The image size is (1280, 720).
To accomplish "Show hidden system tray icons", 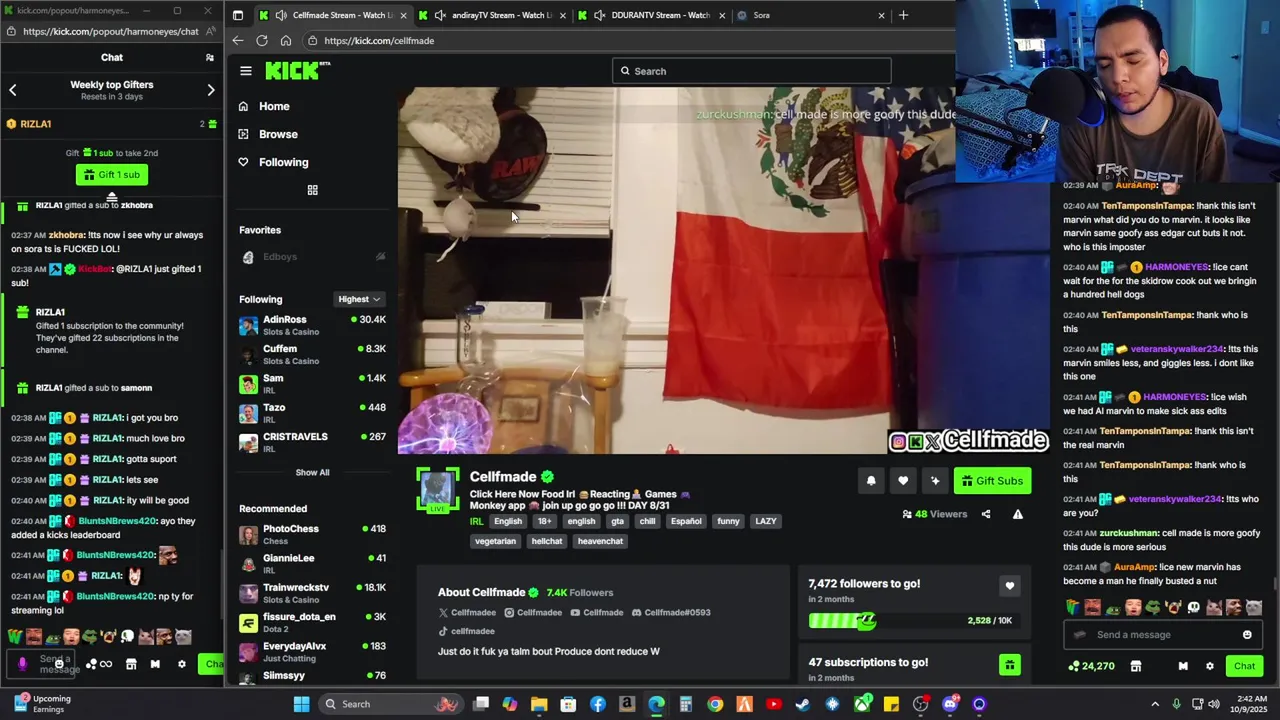I will click(x=1154, y=704).
